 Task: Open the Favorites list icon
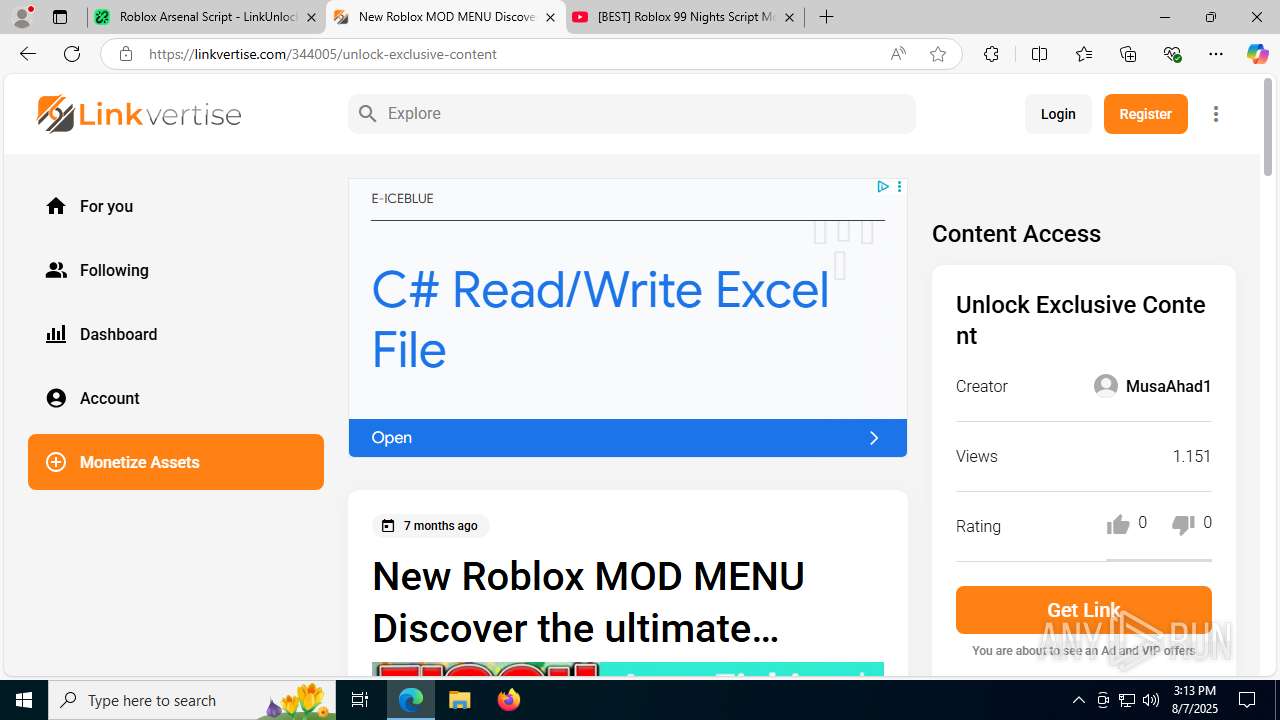[x=1084, y=54]
